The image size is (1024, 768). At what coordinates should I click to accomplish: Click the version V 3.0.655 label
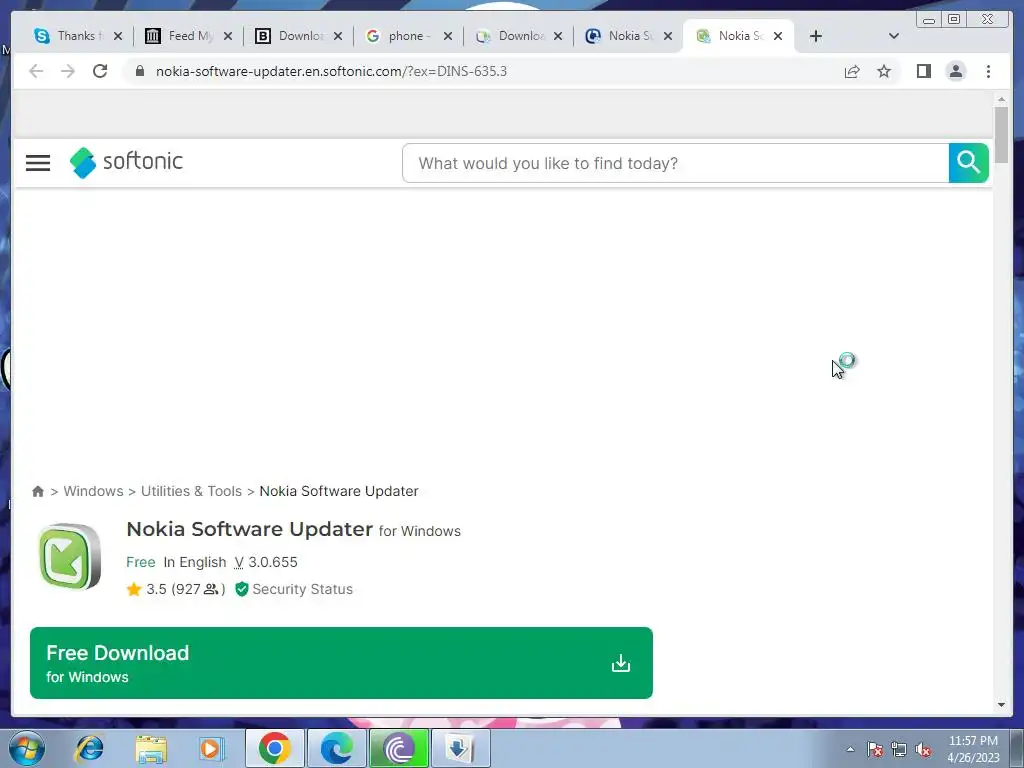(x=266, y=562)
